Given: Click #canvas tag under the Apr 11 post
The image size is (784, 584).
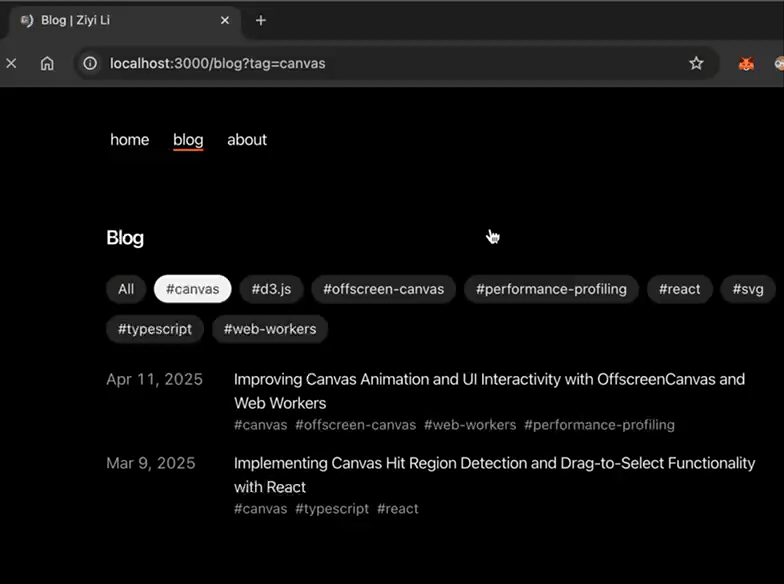Looking at the screenshot, I should coord(260,425).
